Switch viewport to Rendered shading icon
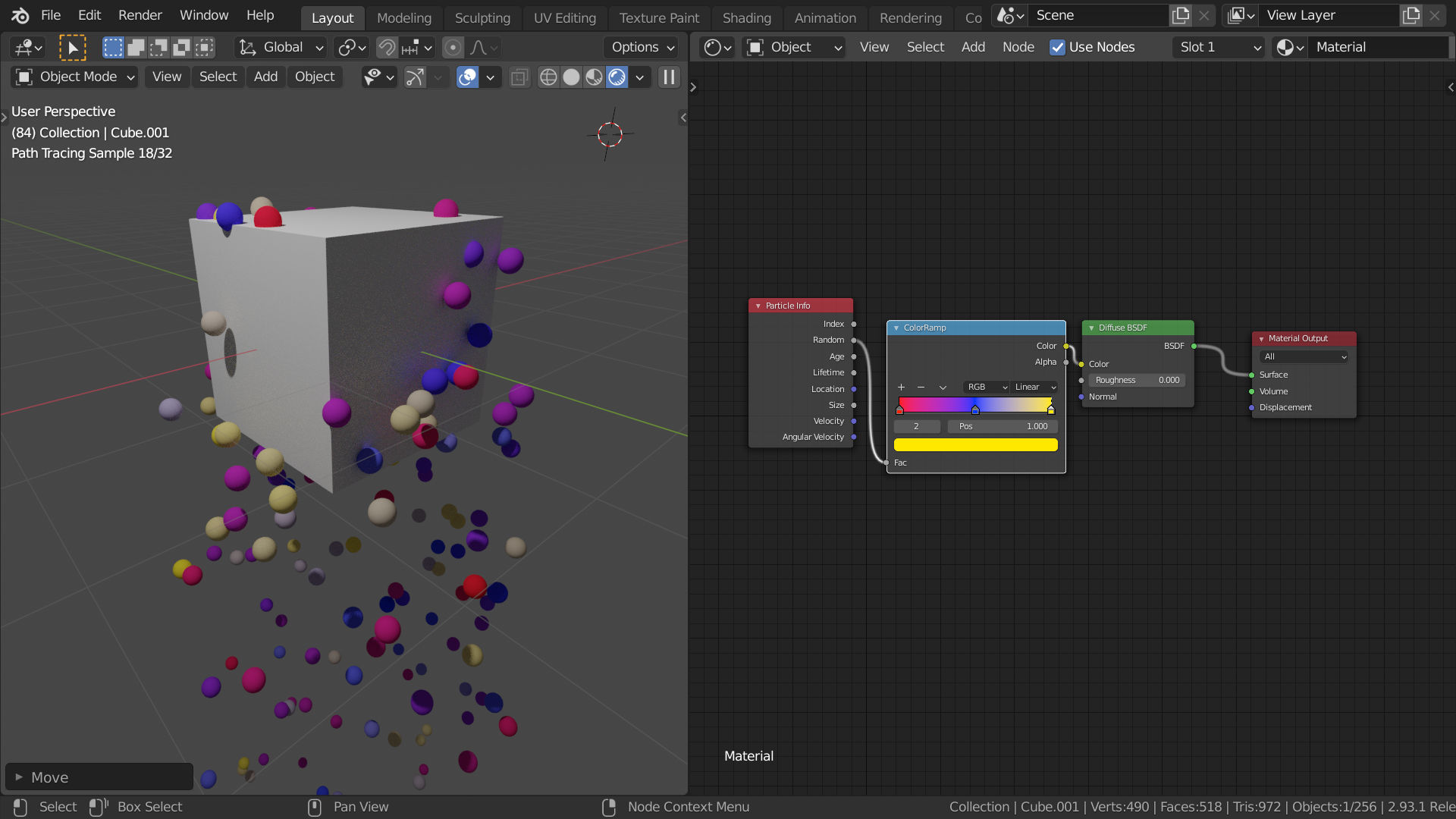The width and height of the screenshot is (1456, 819). pyautogui.click(x=617, y=77)
